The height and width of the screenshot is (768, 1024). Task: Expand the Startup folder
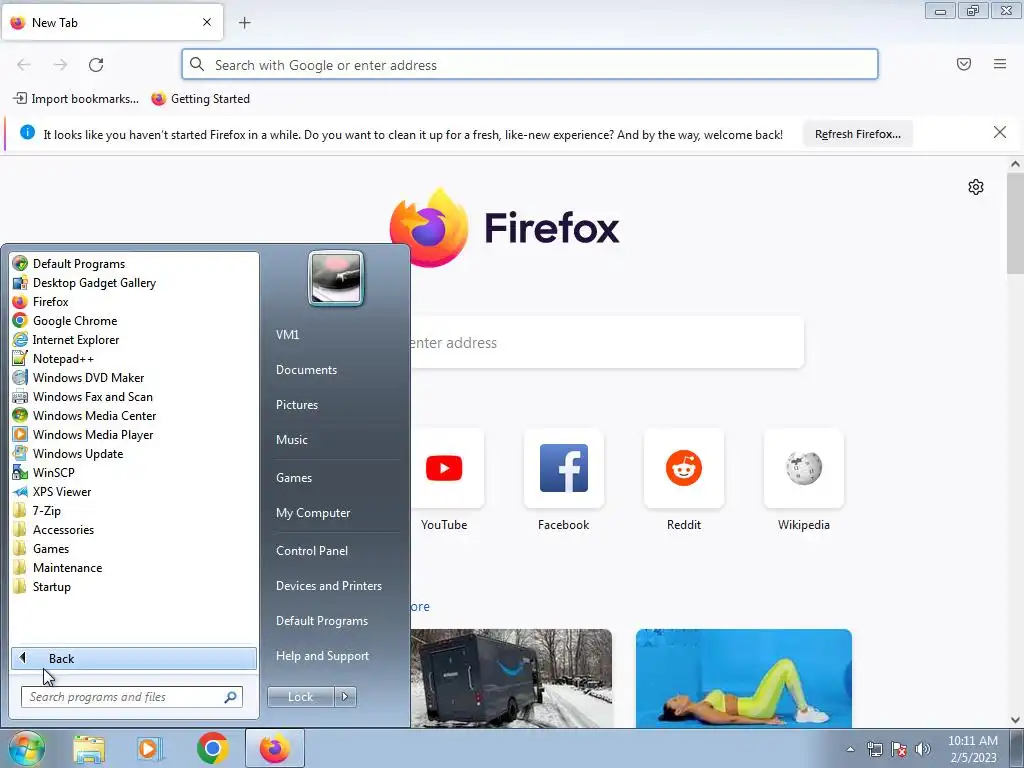point(134,586)
